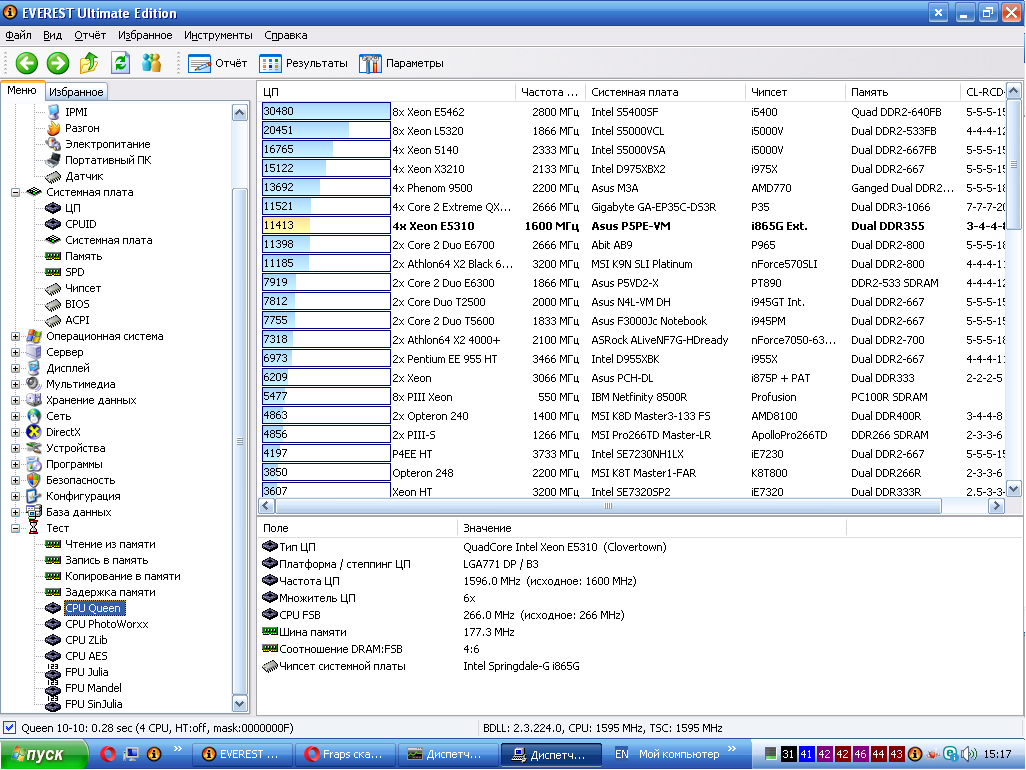Select Разгон tree item
The image size is (1026, 770).
coord(82,128)
